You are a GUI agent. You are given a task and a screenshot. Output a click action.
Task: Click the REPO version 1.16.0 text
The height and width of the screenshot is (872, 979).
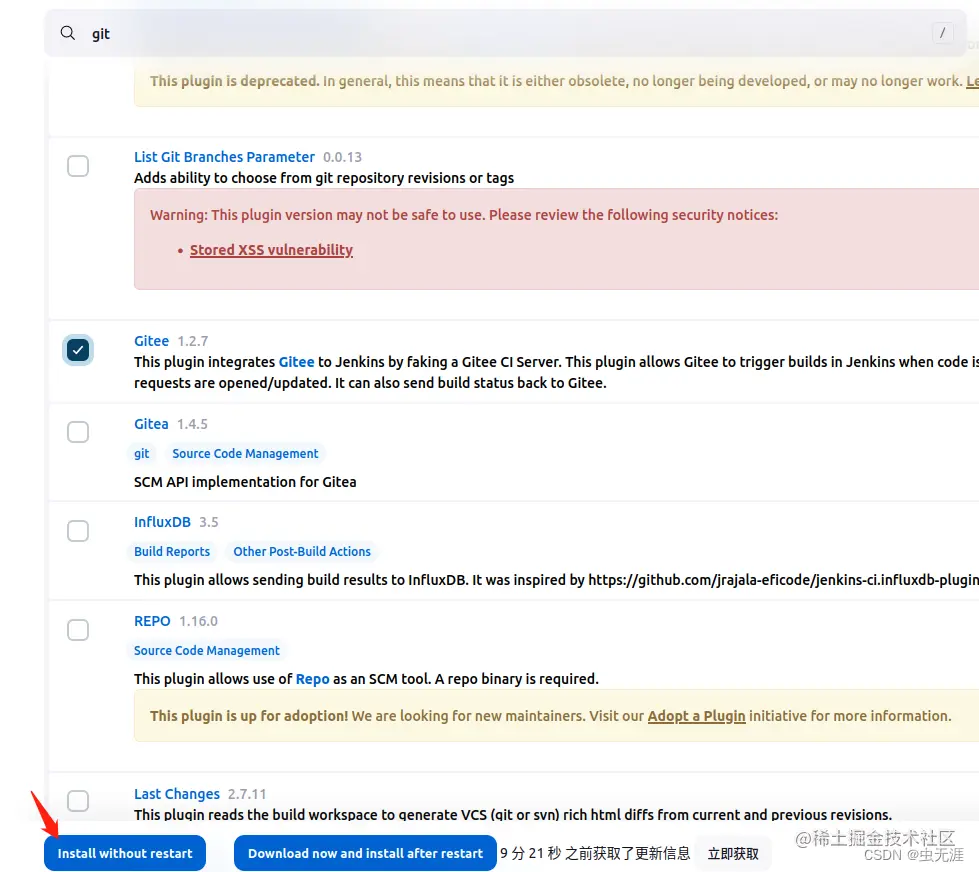pos(199,622)
